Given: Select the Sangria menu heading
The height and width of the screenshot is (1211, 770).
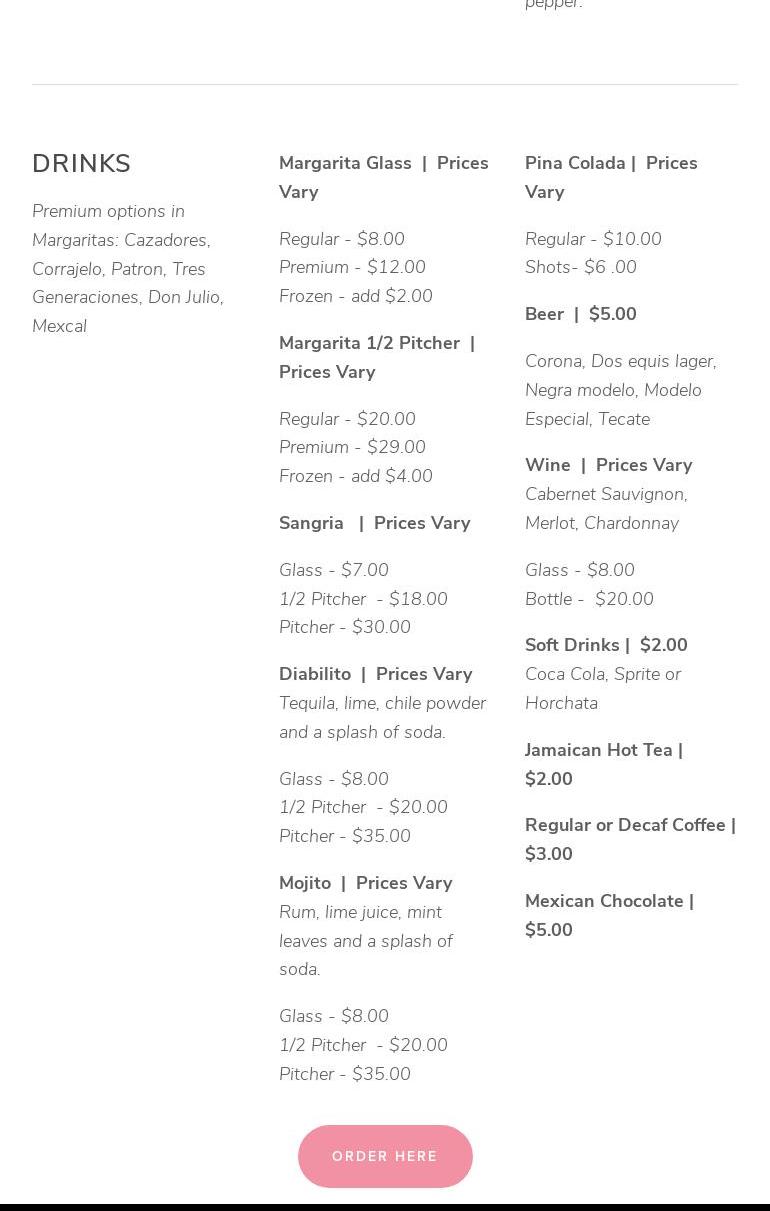Looking at the screenshot, I should 374,523.
